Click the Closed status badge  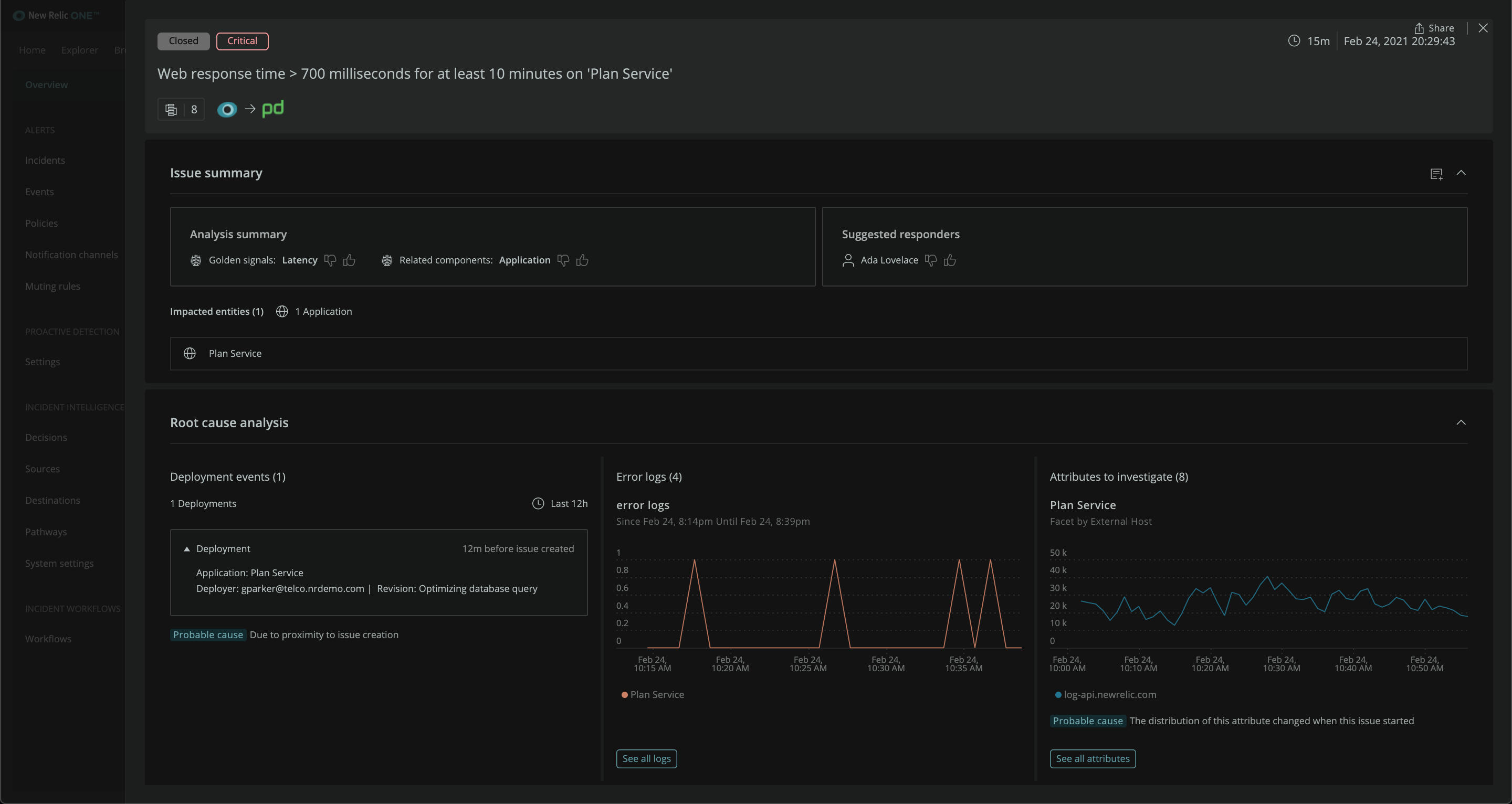[x=183, y=41]
